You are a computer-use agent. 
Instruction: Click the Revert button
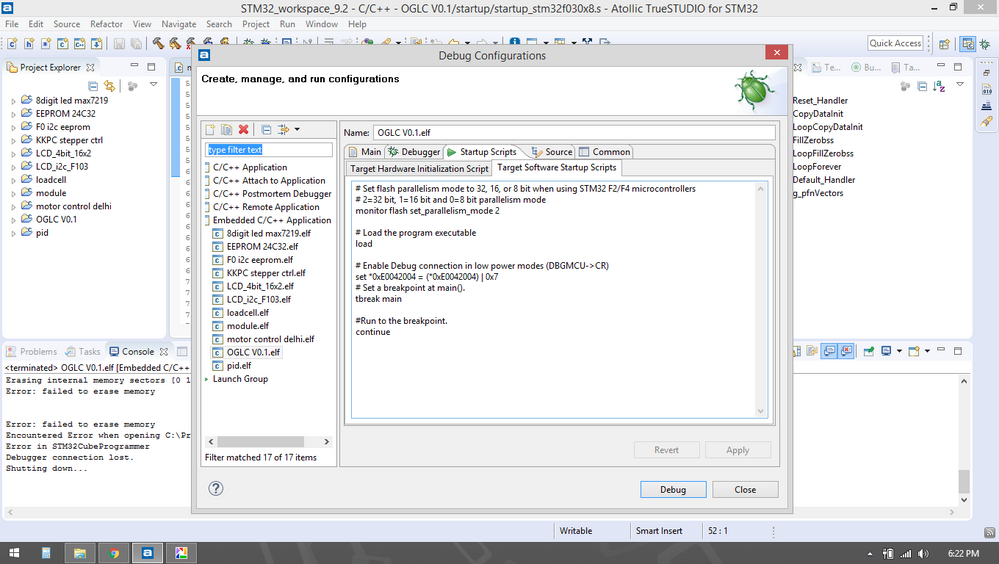(666, 450)
